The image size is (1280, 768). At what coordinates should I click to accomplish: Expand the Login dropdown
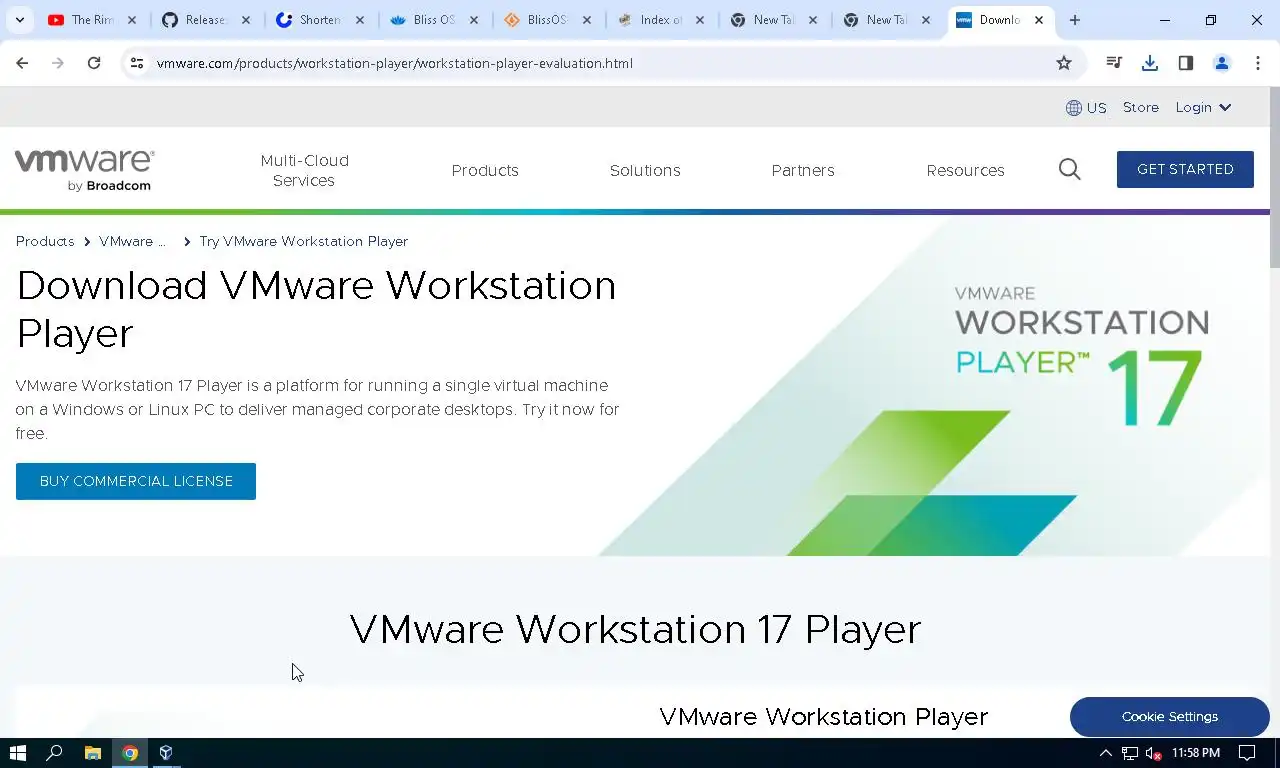[x=1203, y=107]
